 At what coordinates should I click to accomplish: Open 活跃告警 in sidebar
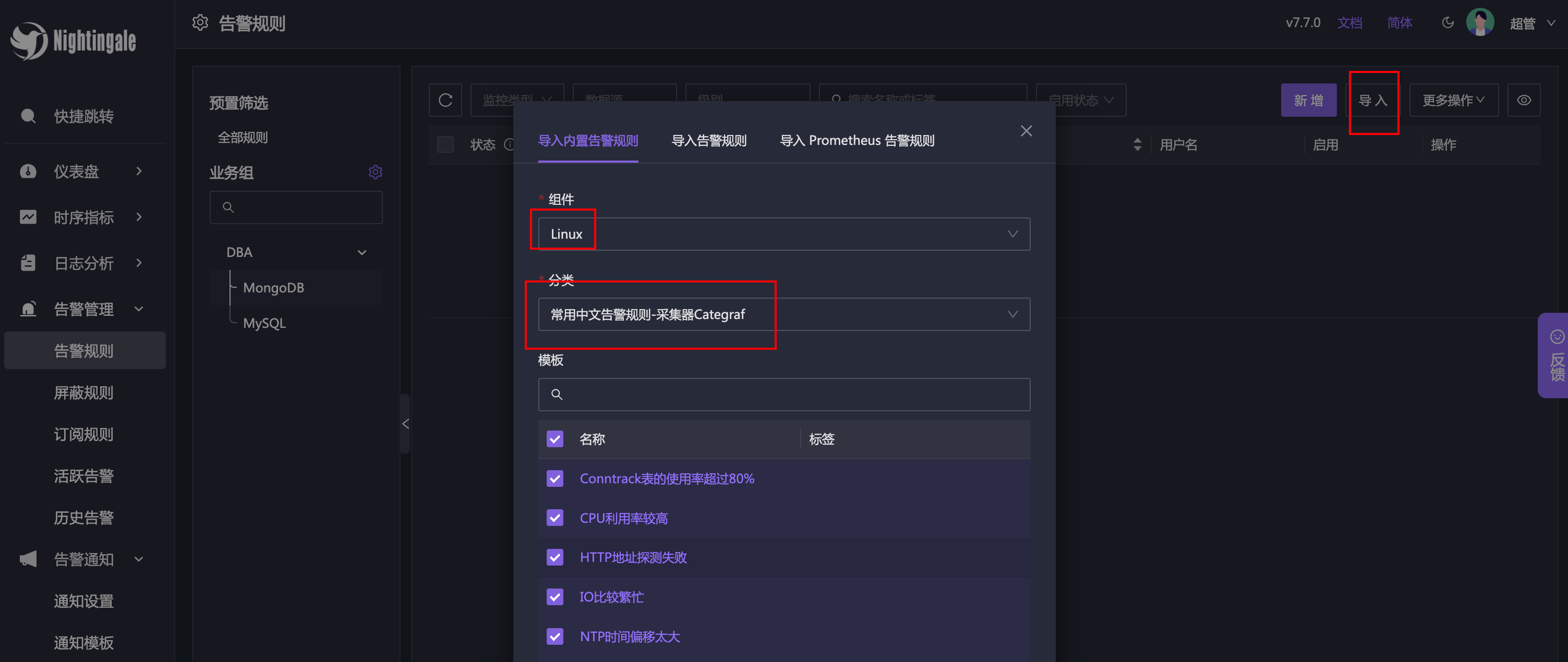pyautogui.click(x=85, y=476)
